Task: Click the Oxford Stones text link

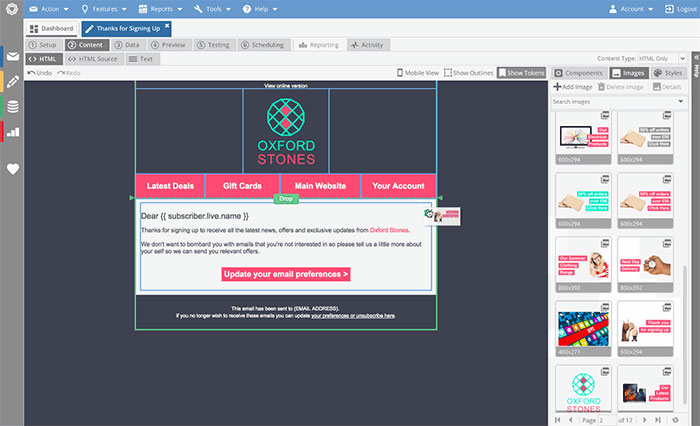Action: (x=389, y=230)
